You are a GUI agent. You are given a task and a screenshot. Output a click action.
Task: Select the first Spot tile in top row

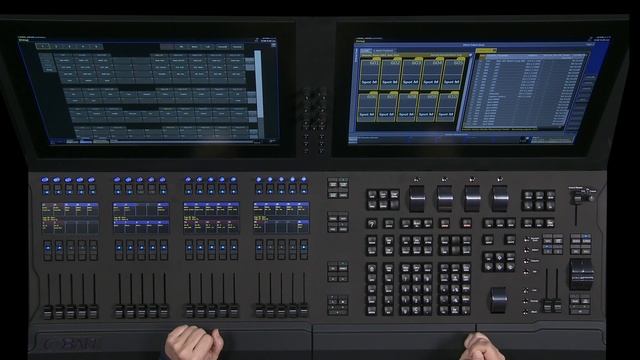click(x=370, y=73)
